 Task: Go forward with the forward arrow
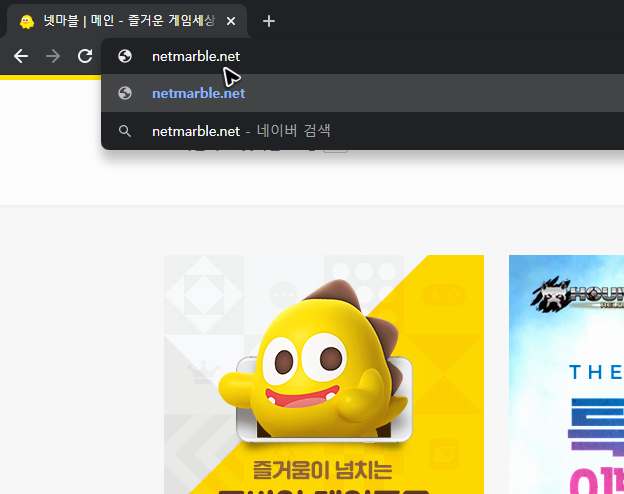point(53,56)
